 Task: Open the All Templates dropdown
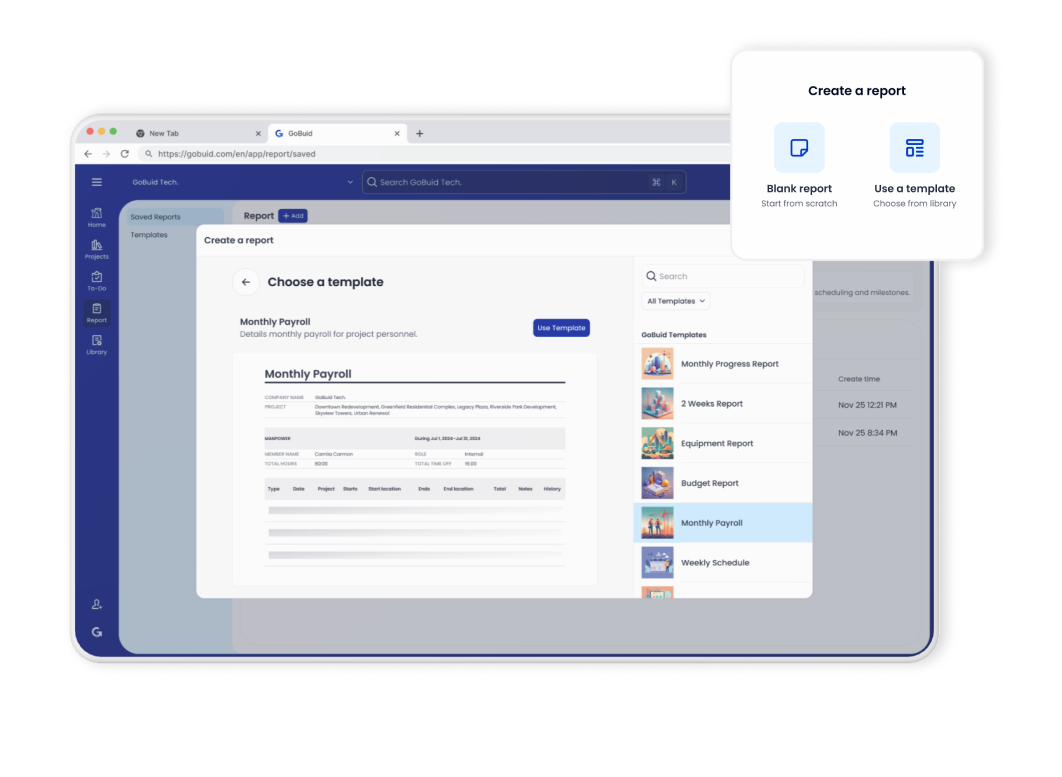point(675,300)
